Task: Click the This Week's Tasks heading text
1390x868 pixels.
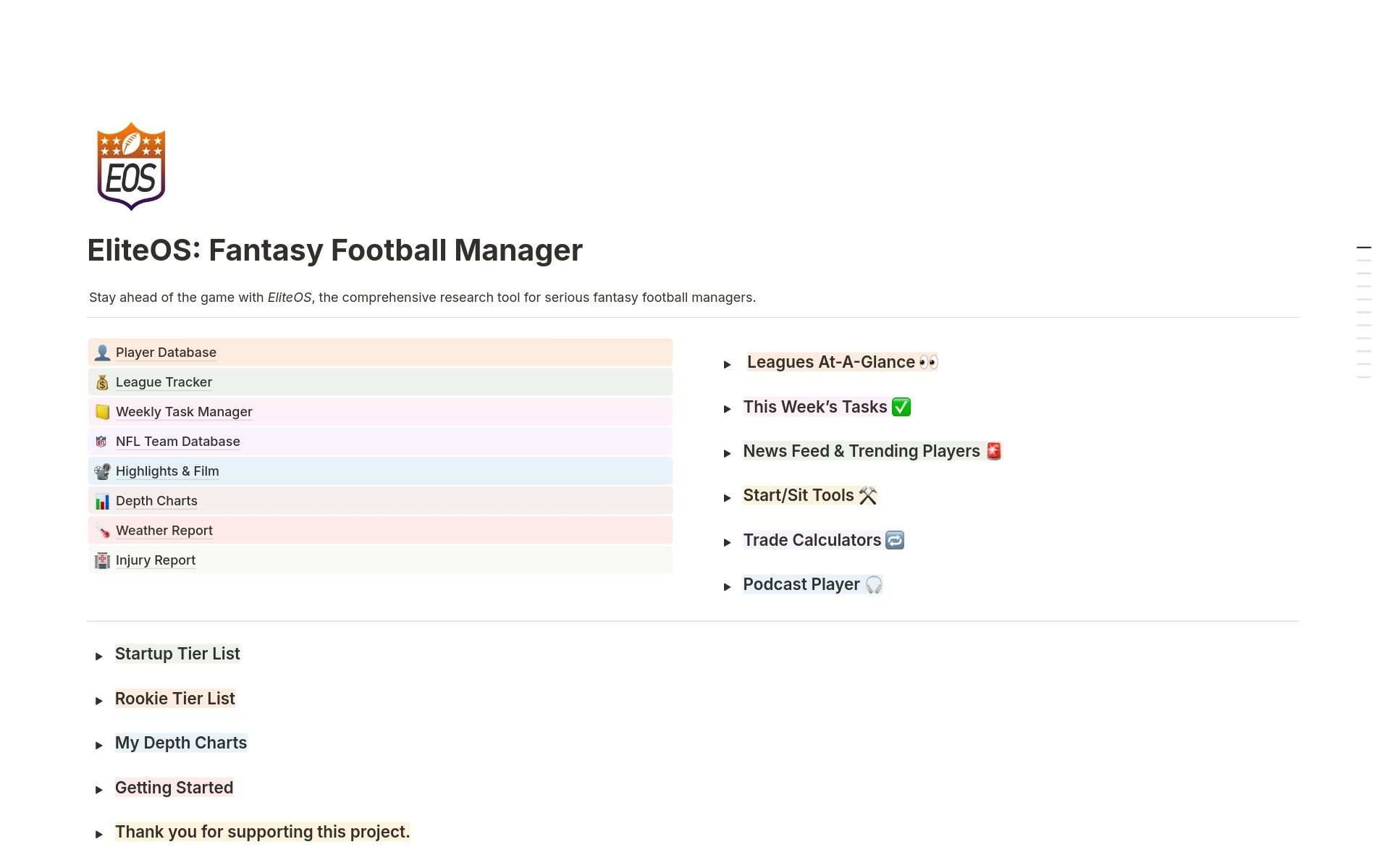Action: click(815, 407)
